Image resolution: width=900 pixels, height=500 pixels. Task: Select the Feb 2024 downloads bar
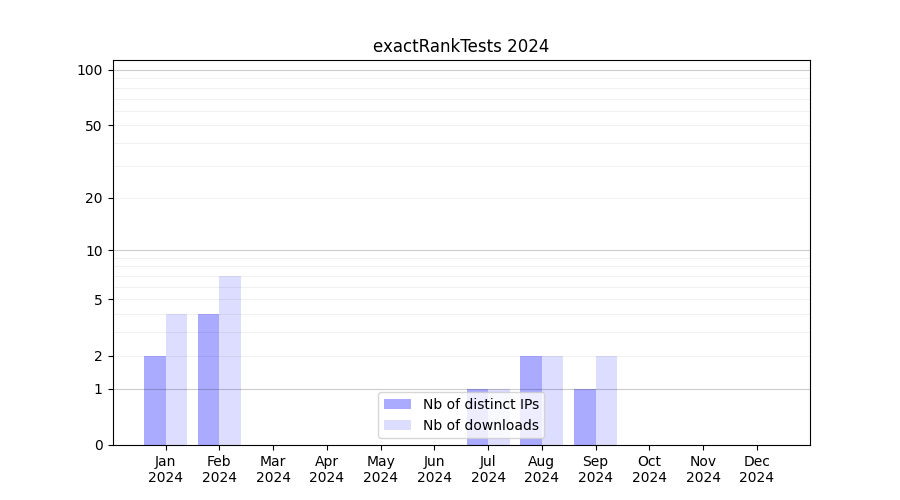click(230, 360)
